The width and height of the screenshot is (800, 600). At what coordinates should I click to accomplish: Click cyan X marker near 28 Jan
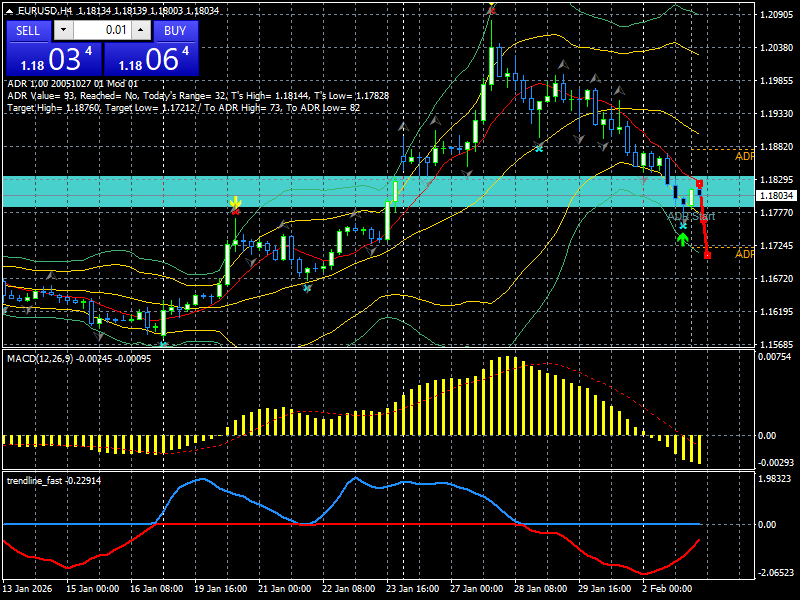click(539, 148)
